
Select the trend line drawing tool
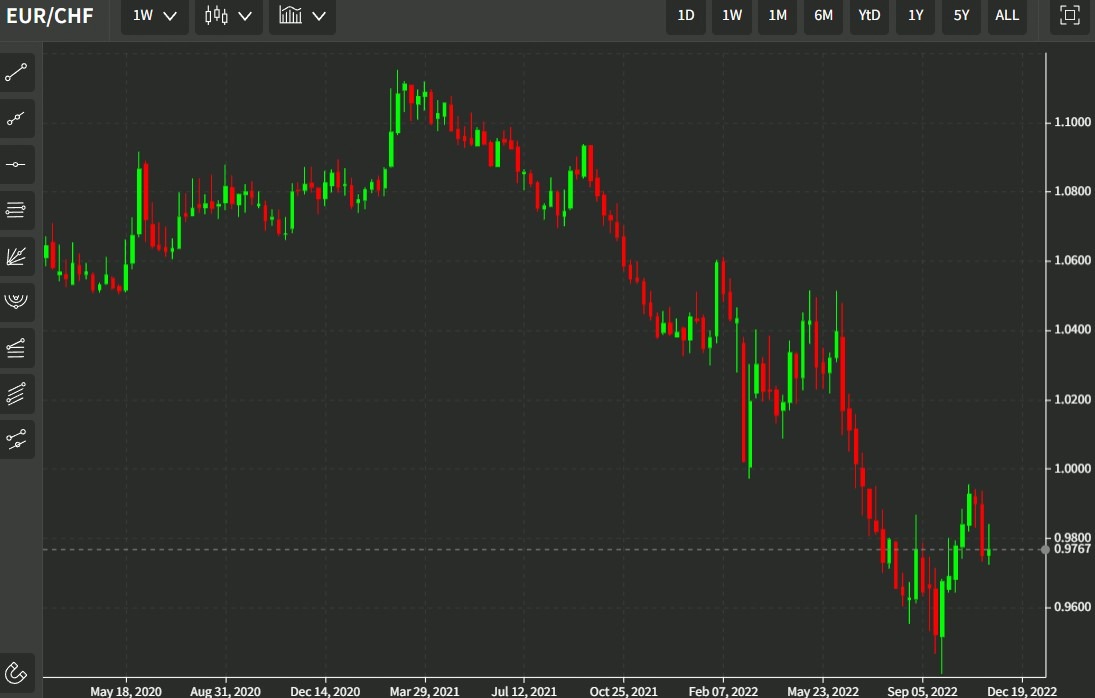(16, 73)
